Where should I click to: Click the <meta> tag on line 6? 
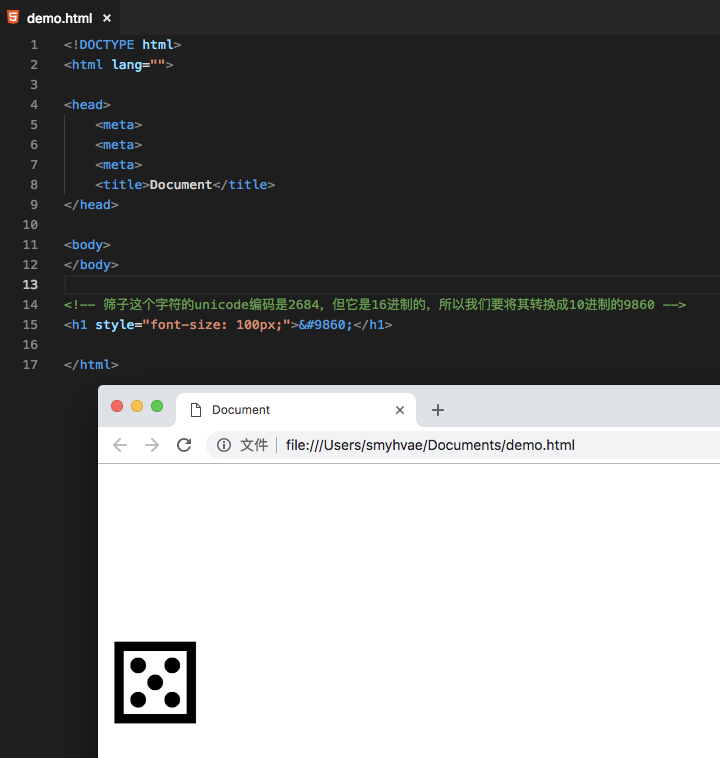(118, 145)
